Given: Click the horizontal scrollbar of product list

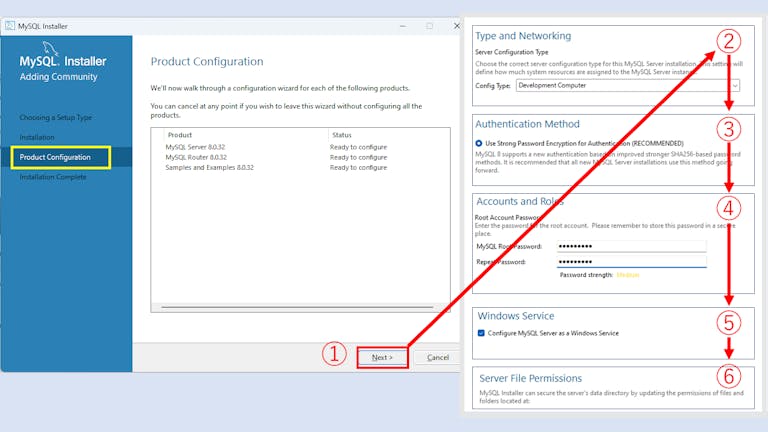Looking at the screenshot, I should 297,307.
